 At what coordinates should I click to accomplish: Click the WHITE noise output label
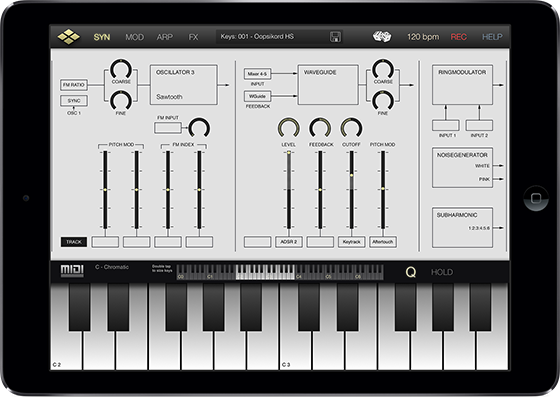[482, 166]
